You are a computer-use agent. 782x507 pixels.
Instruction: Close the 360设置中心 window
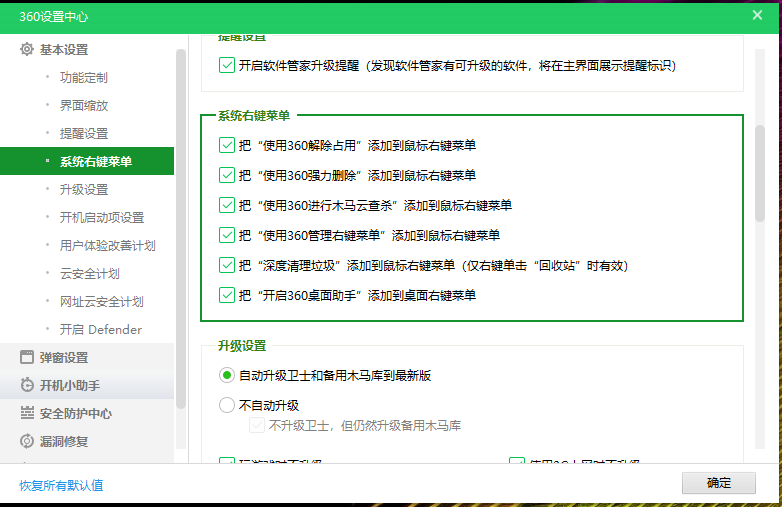[757, 15]
